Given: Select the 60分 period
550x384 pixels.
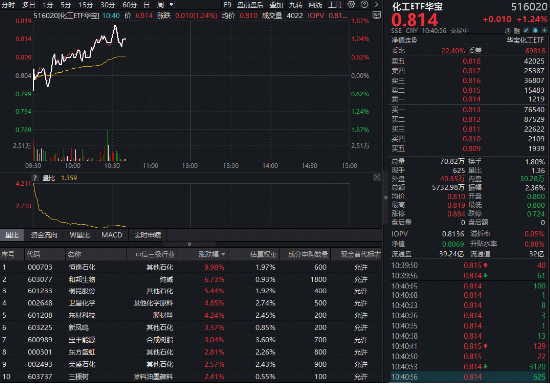Looking at the screenshot, I should pos(129,5).
